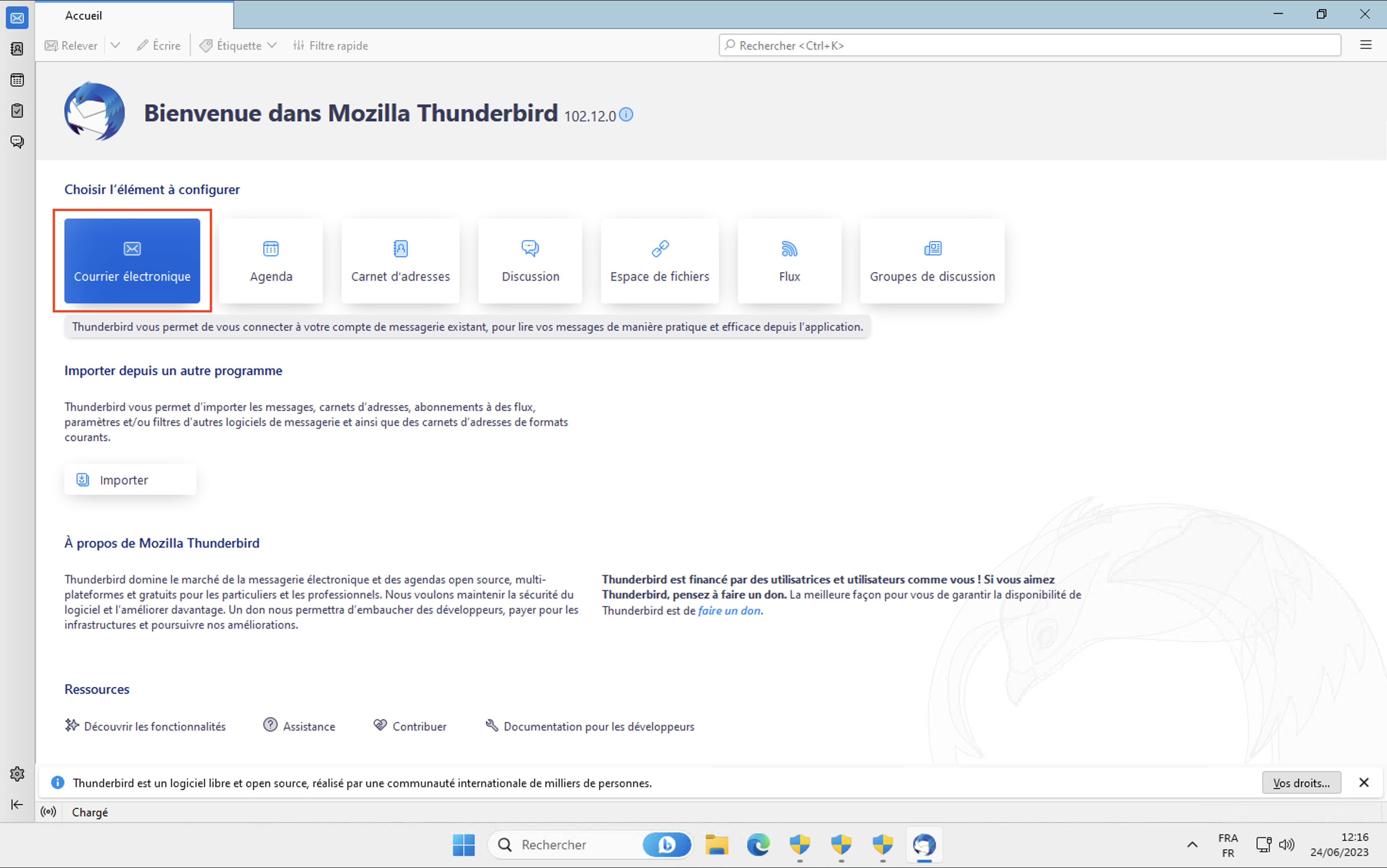
Task: Open the Address Book sidebar icon
Action: pyautogui.click(x=17, y=49)
